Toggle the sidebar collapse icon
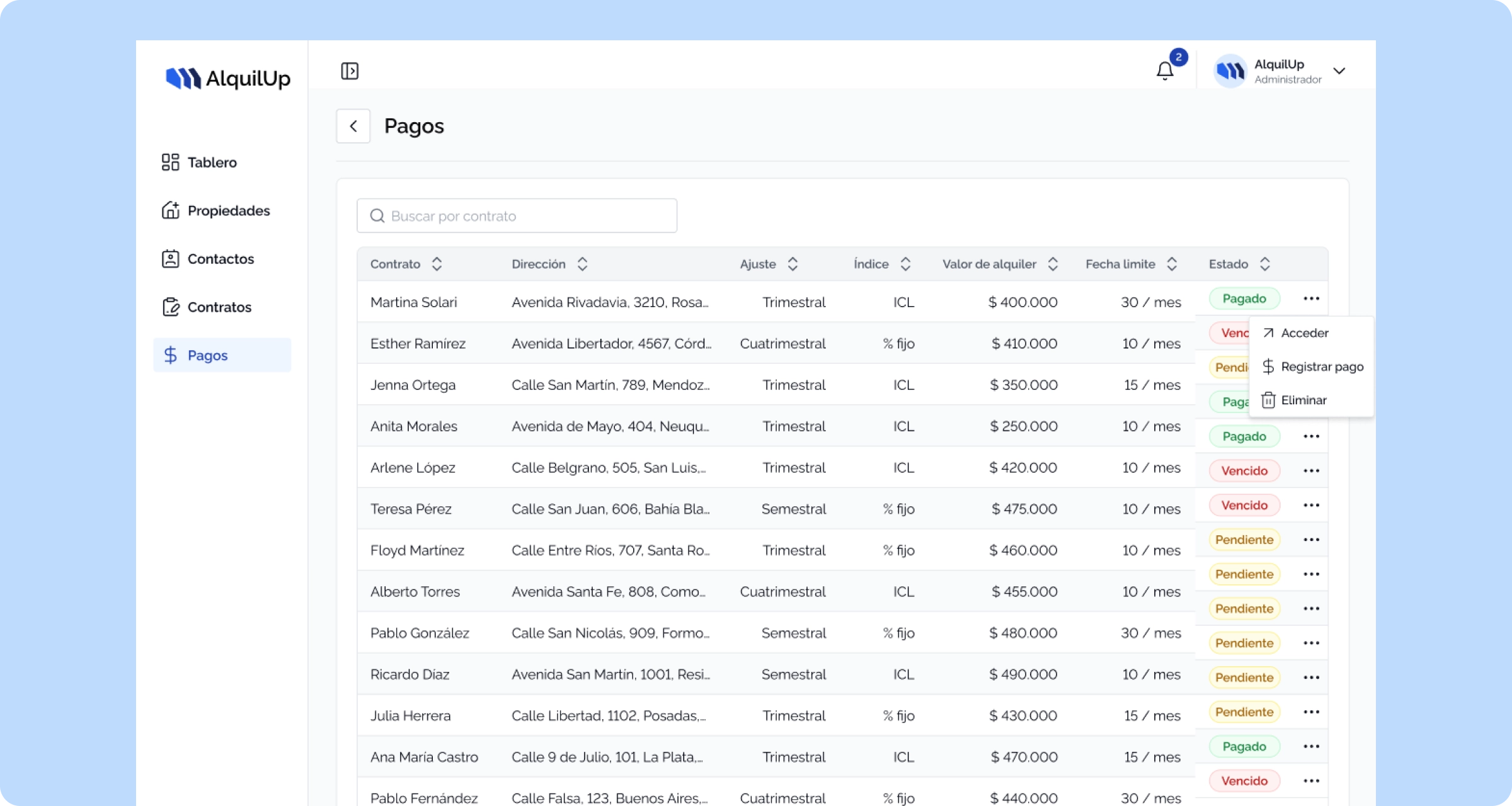Screen dimensions: 1512x806 (x=350, y=71)
